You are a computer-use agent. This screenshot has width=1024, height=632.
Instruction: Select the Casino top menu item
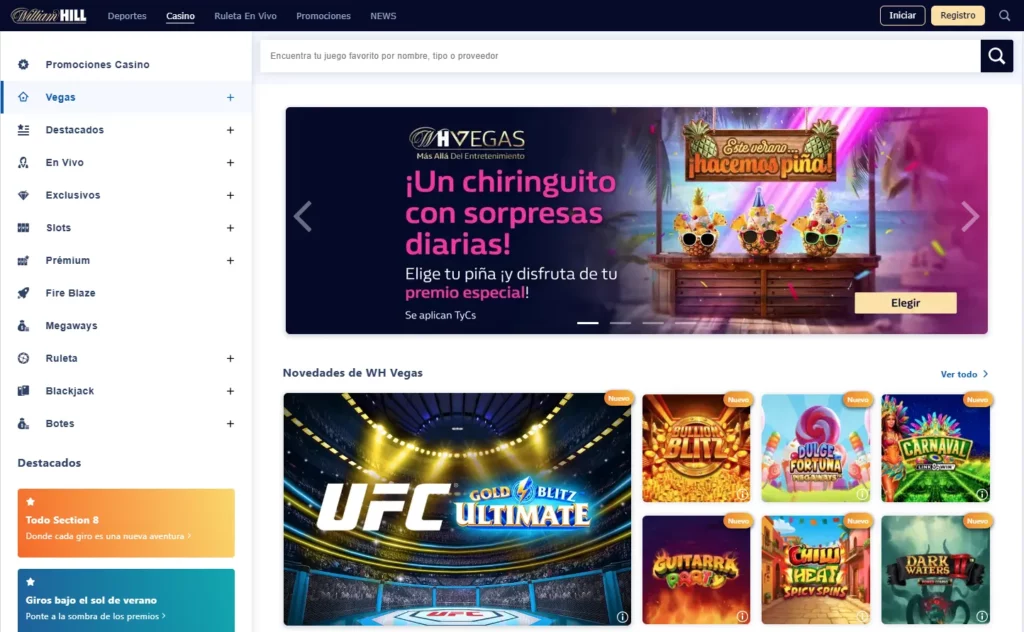(x=180, y=16)
